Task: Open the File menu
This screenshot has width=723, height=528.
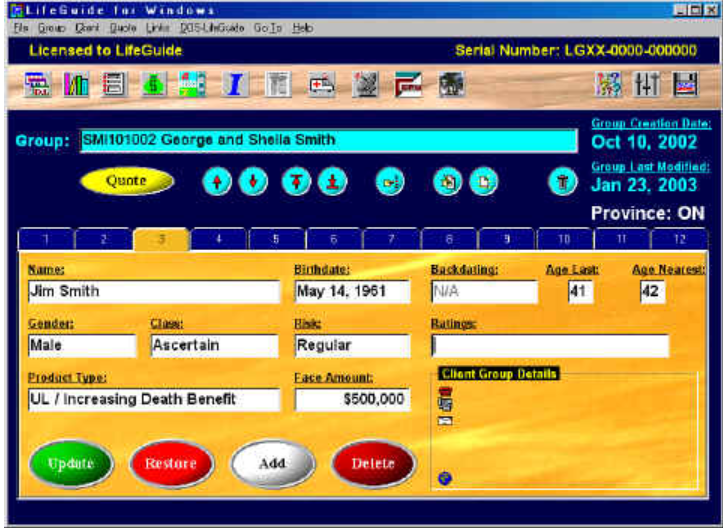Action: 21,28
